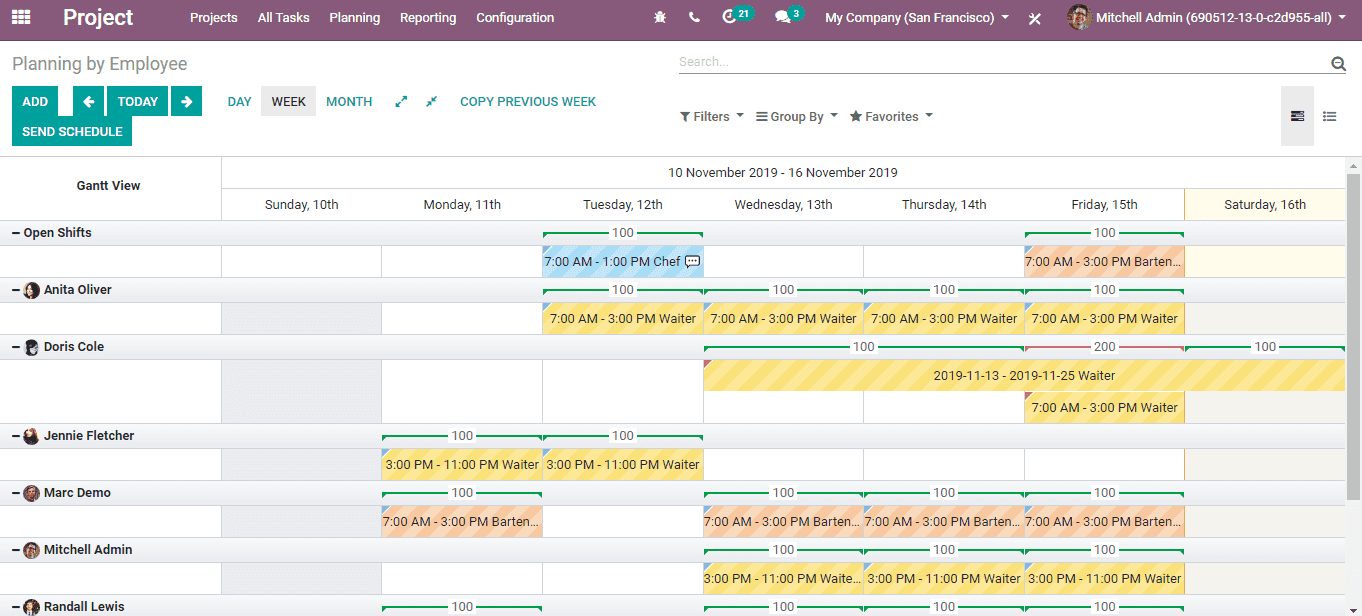
Task: Collapse the Doris Cole row group
Action: [16, 347]
